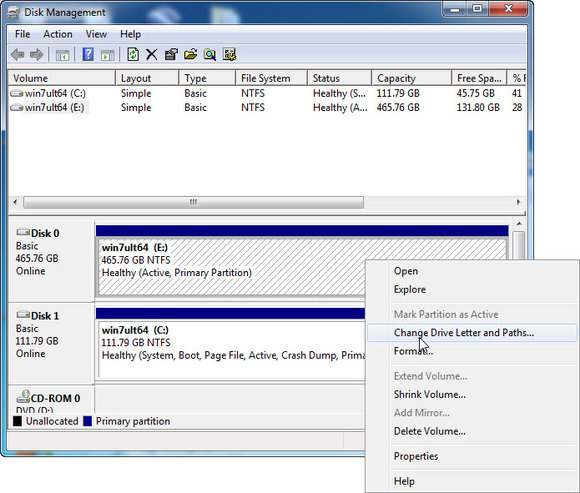
Task: Click the Delete (X) toolbar icon
Action: pyautogui.click(x=152, y=55)
